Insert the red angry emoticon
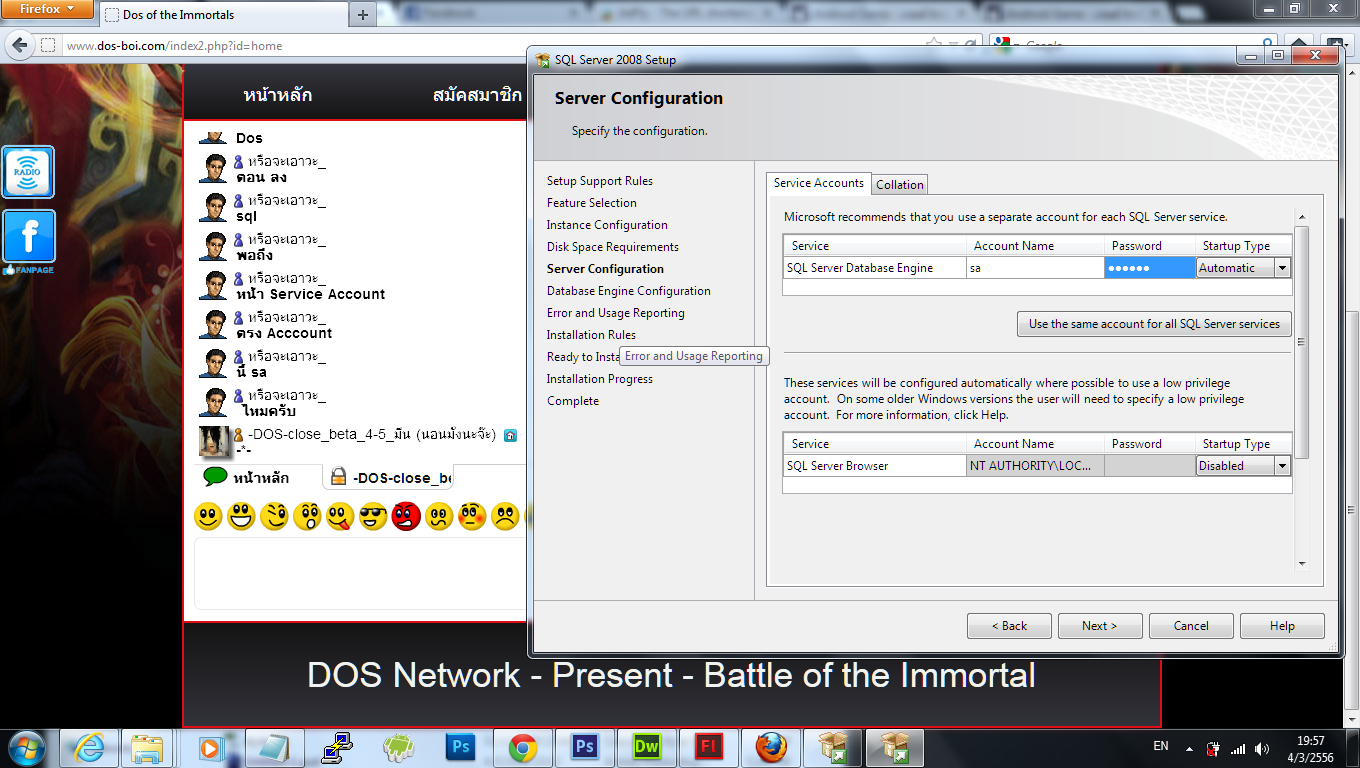This screenshot has height=768, width=1360. coord(406,517)
